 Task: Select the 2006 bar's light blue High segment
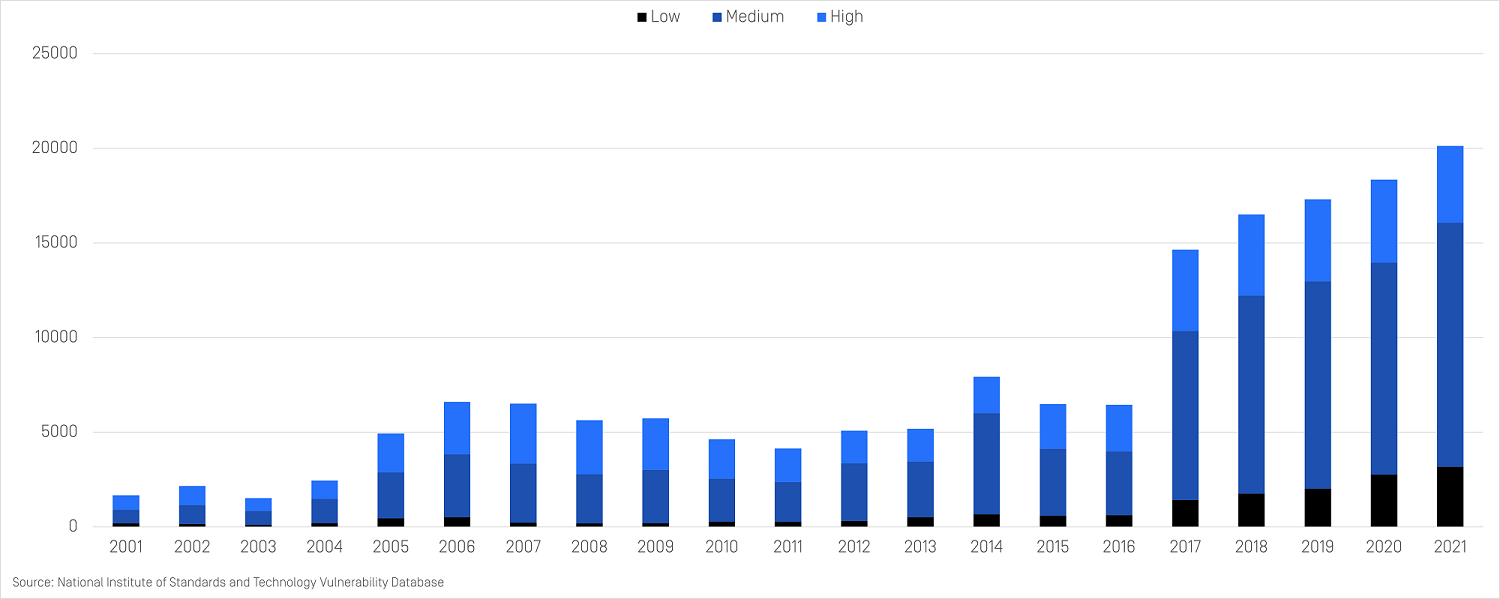click(456, 428)
